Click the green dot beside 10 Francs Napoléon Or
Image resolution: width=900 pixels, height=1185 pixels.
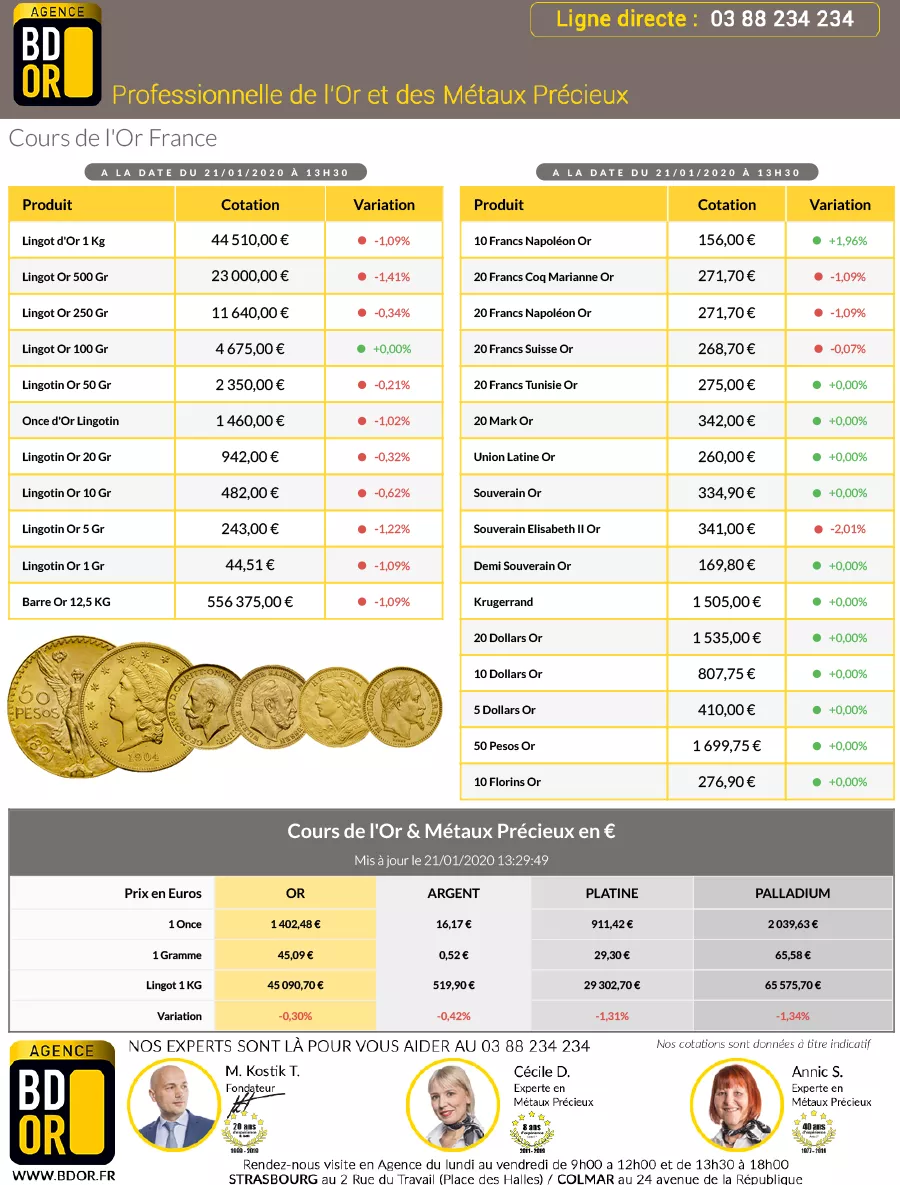point(817,241)
